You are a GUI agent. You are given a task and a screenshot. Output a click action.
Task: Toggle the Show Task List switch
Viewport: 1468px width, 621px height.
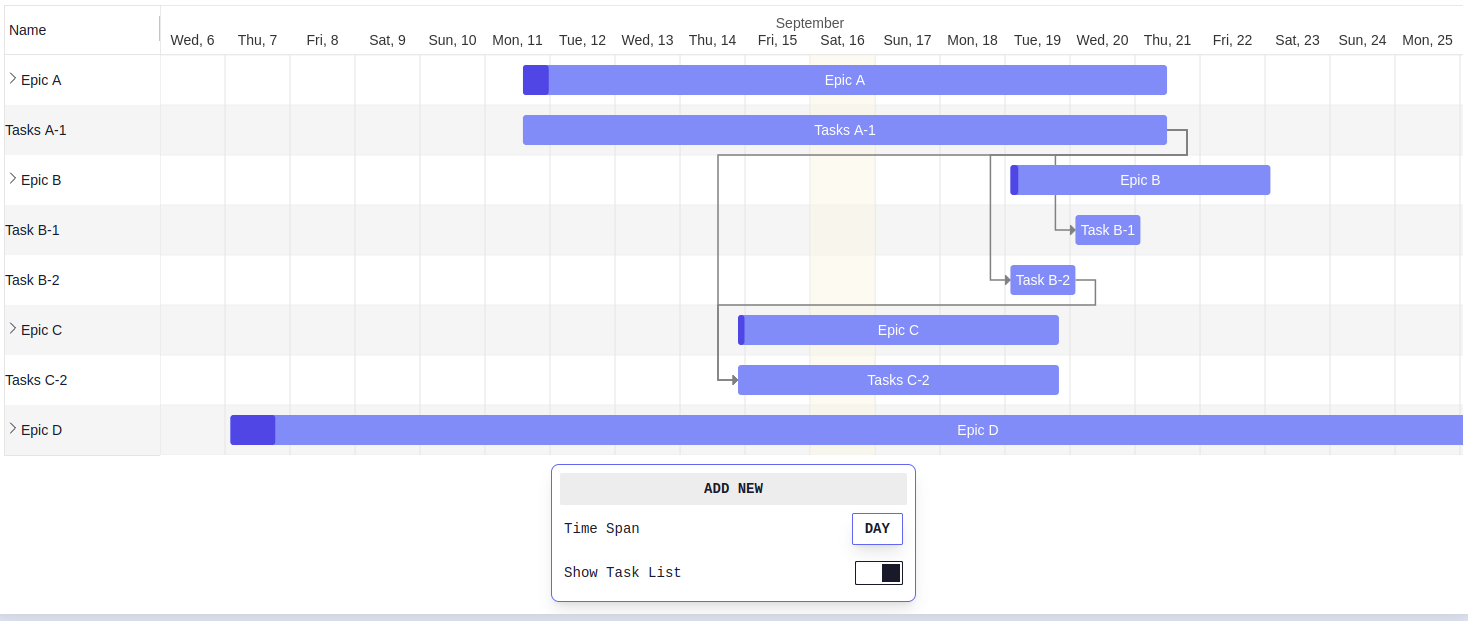(878, 573)
